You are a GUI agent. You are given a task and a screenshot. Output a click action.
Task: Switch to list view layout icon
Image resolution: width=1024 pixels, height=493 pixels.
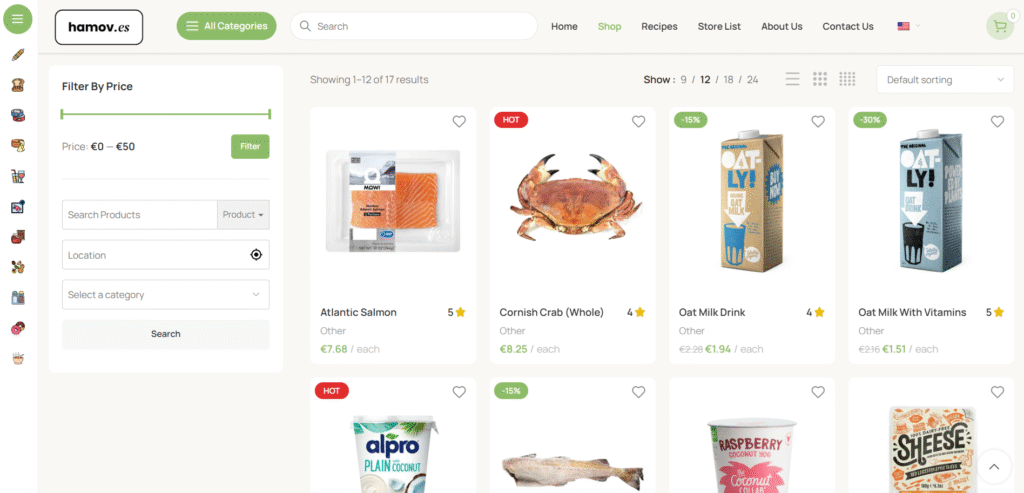(792, 79)
